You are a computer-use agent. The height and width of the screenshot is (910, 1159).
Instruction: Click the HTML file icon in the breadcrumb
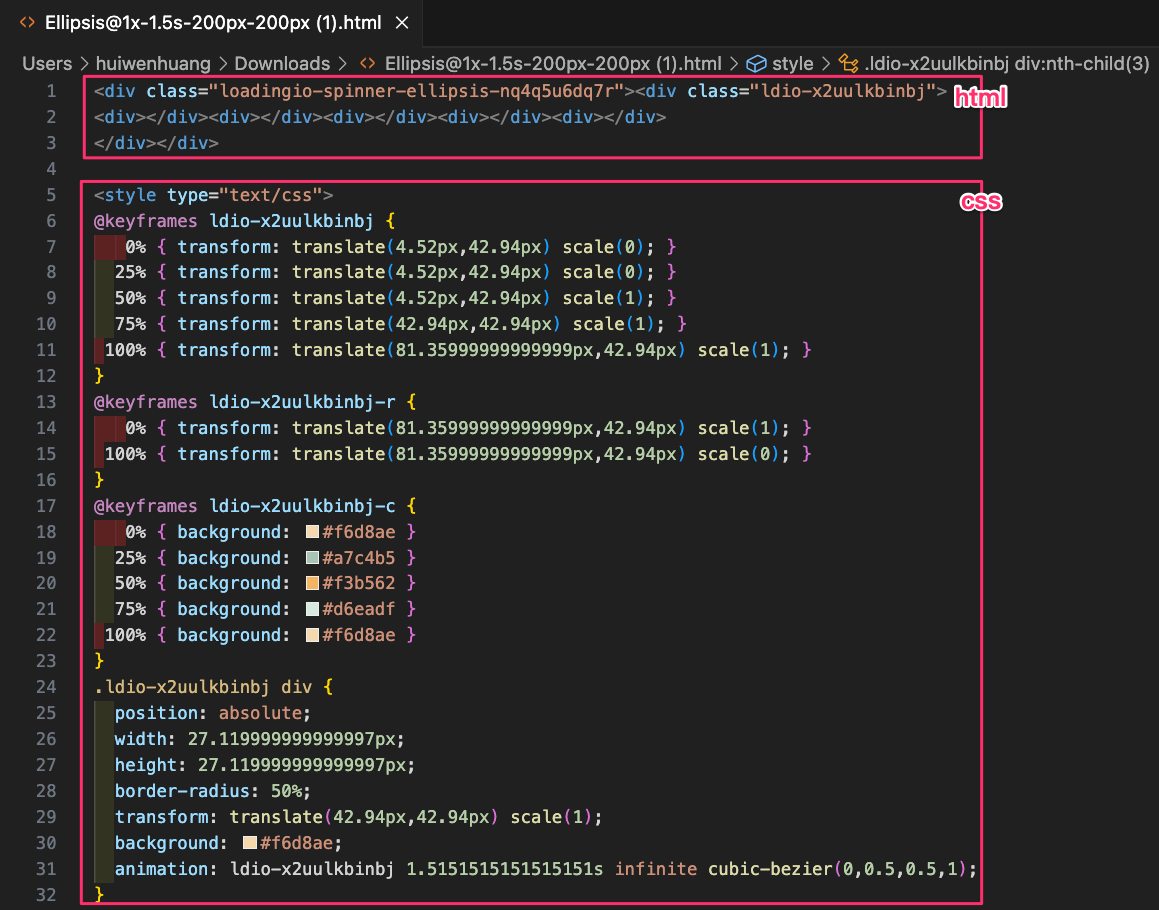[368, 64]
